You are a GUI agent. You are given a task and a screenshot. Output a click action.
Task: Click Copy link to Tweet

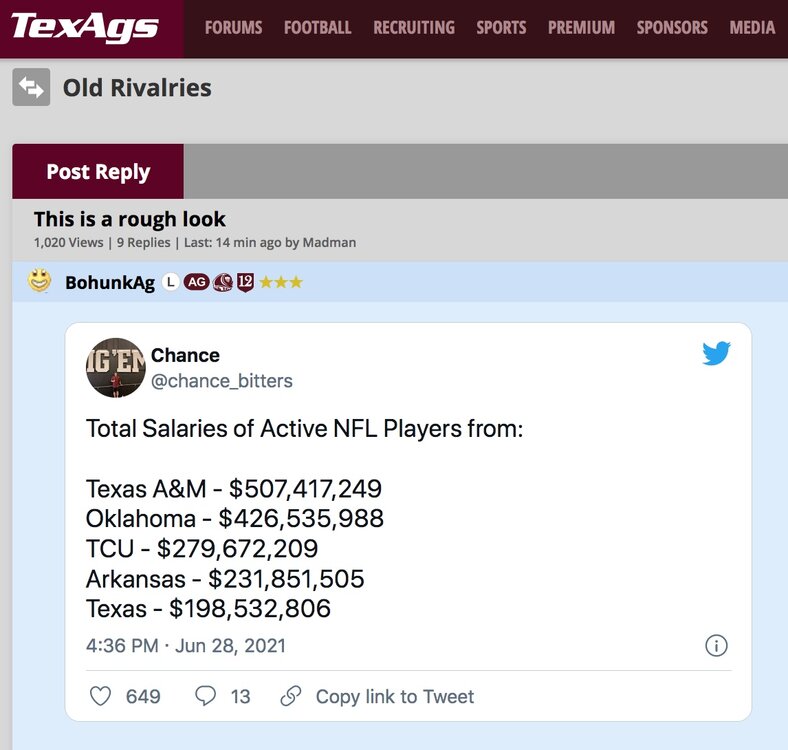click(x=394, y=697)
